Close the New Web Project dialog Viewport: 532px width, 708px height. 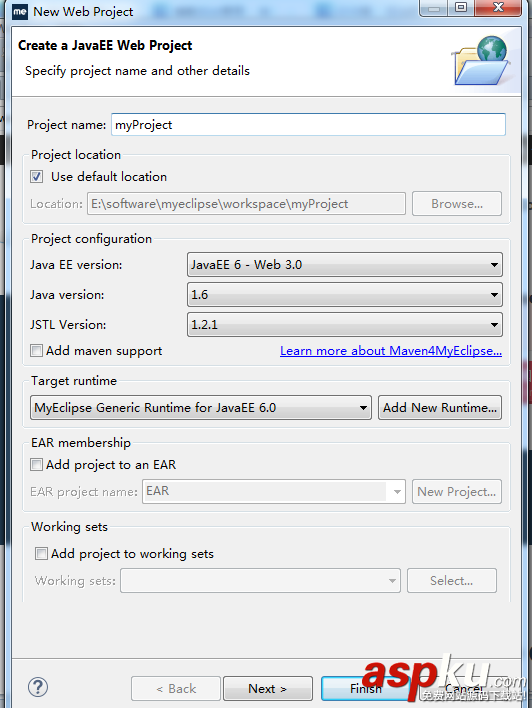pos(498,8)
